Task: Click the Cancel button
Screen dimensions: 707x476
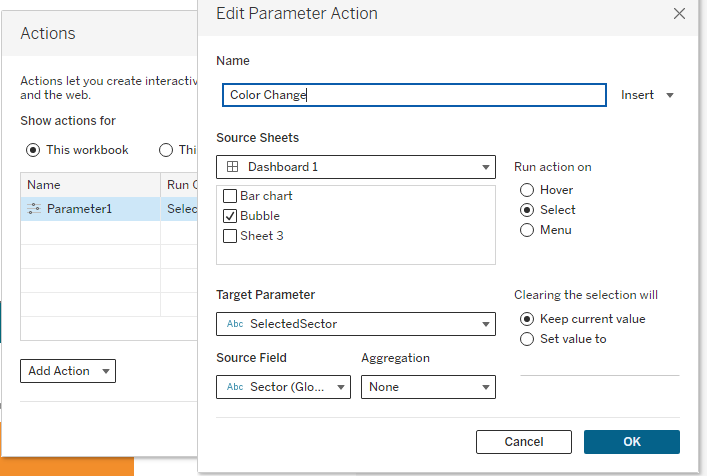Action: click(x=524, y=442)
